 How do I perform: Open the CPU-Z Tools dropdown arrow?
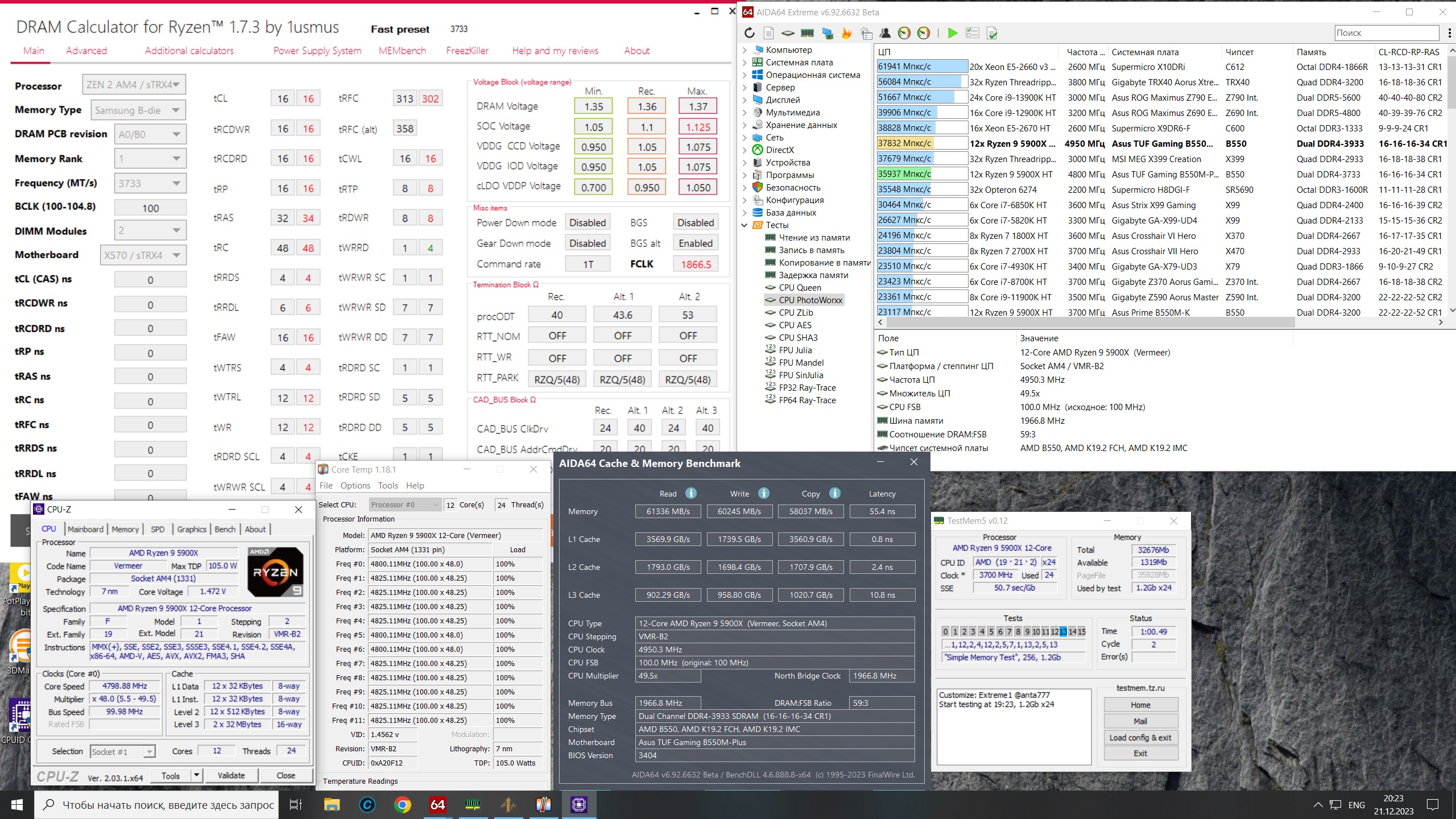(x=196, y=775)
